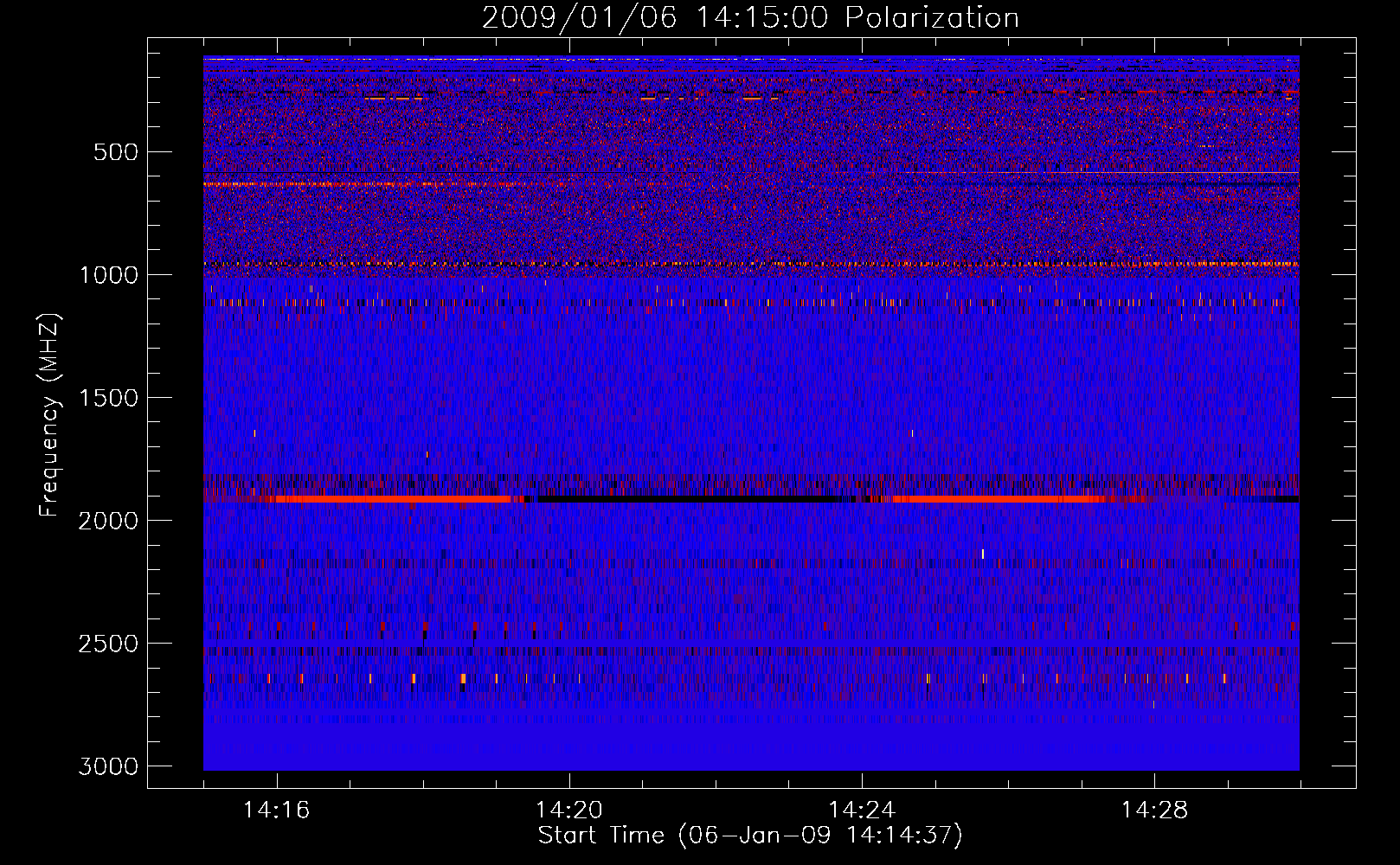Click the 500 frequency tick label

point(116,152)
